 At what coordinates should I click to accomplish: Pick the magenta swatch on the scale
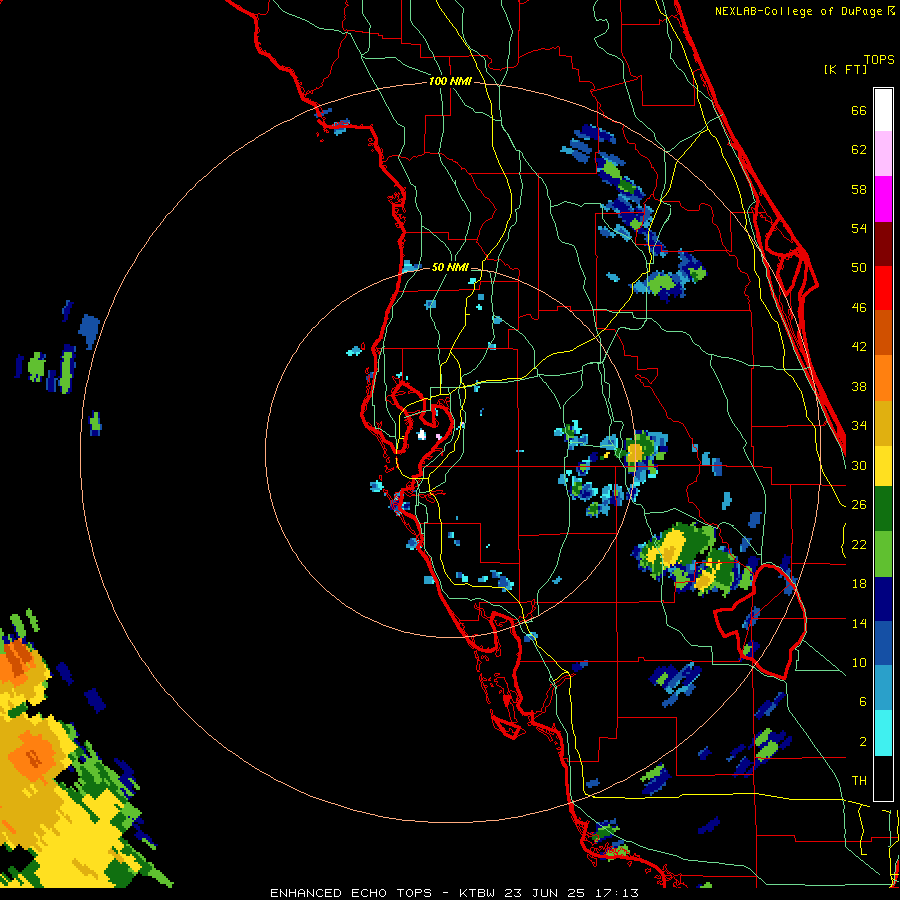(x=883, y=199)
